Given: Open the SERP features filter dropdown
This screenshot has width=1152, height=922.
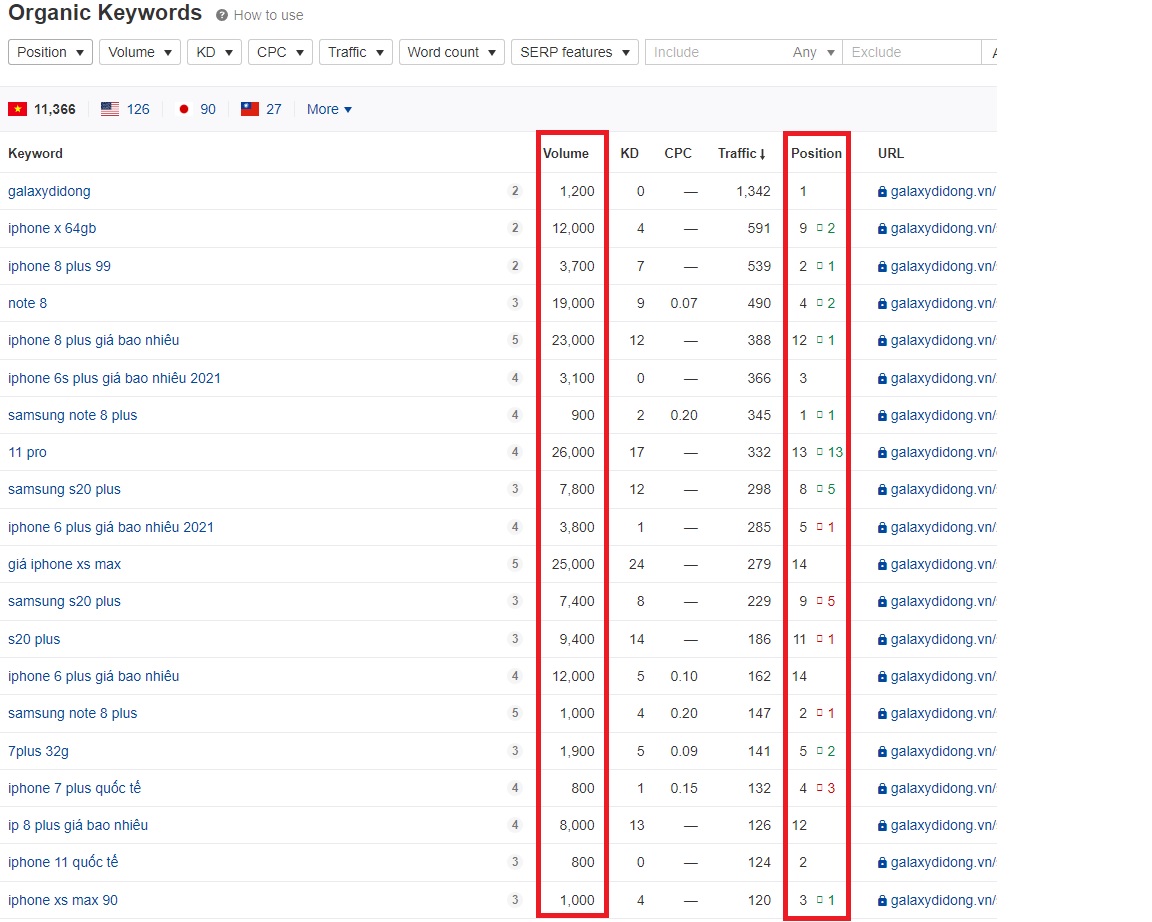Looking at the screenshot, I should pyautogui.click(x=575, y=52).
